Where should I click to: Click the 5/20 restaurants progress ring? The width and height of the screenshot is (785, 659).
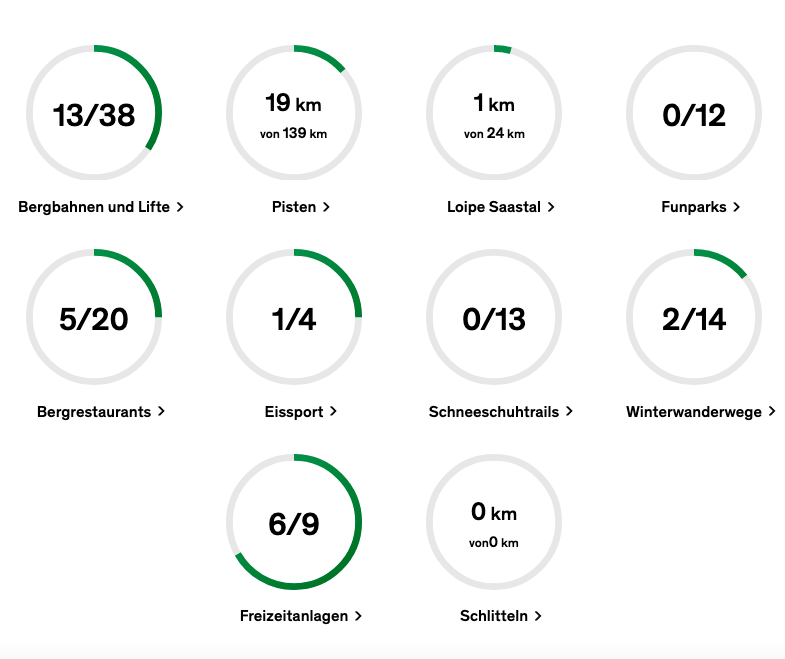94,317
